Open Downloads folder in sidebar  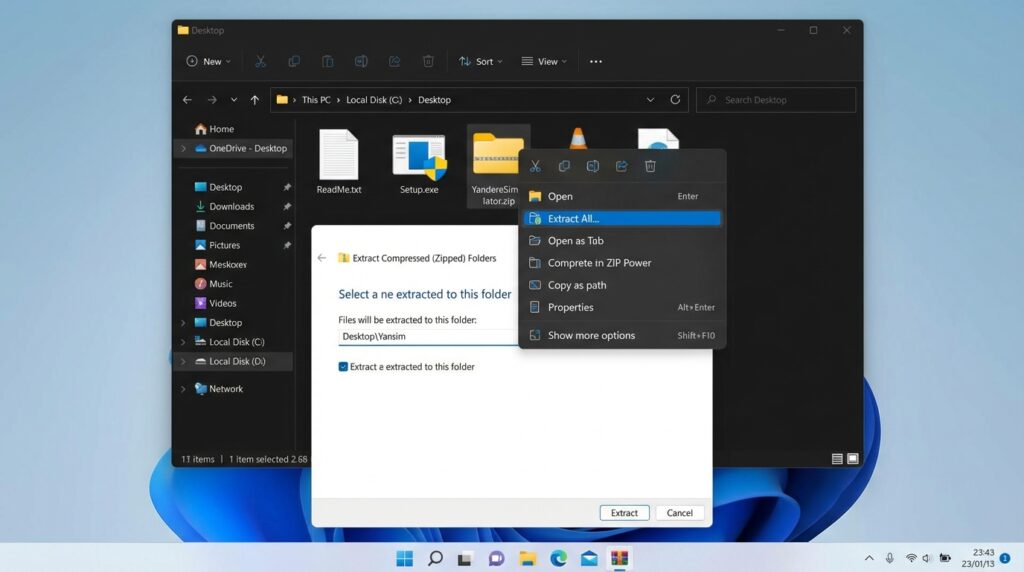(231, 207)
